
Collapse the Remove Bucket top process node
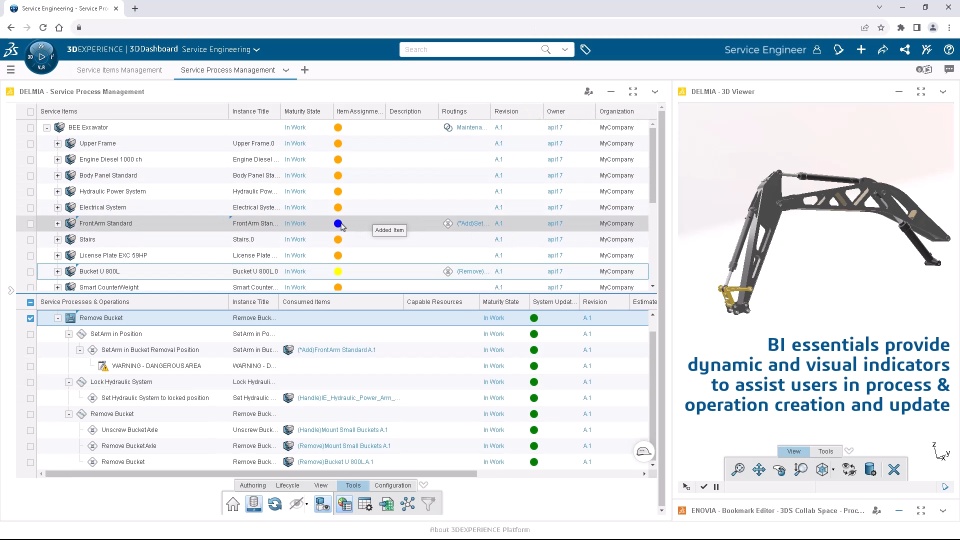58,318
